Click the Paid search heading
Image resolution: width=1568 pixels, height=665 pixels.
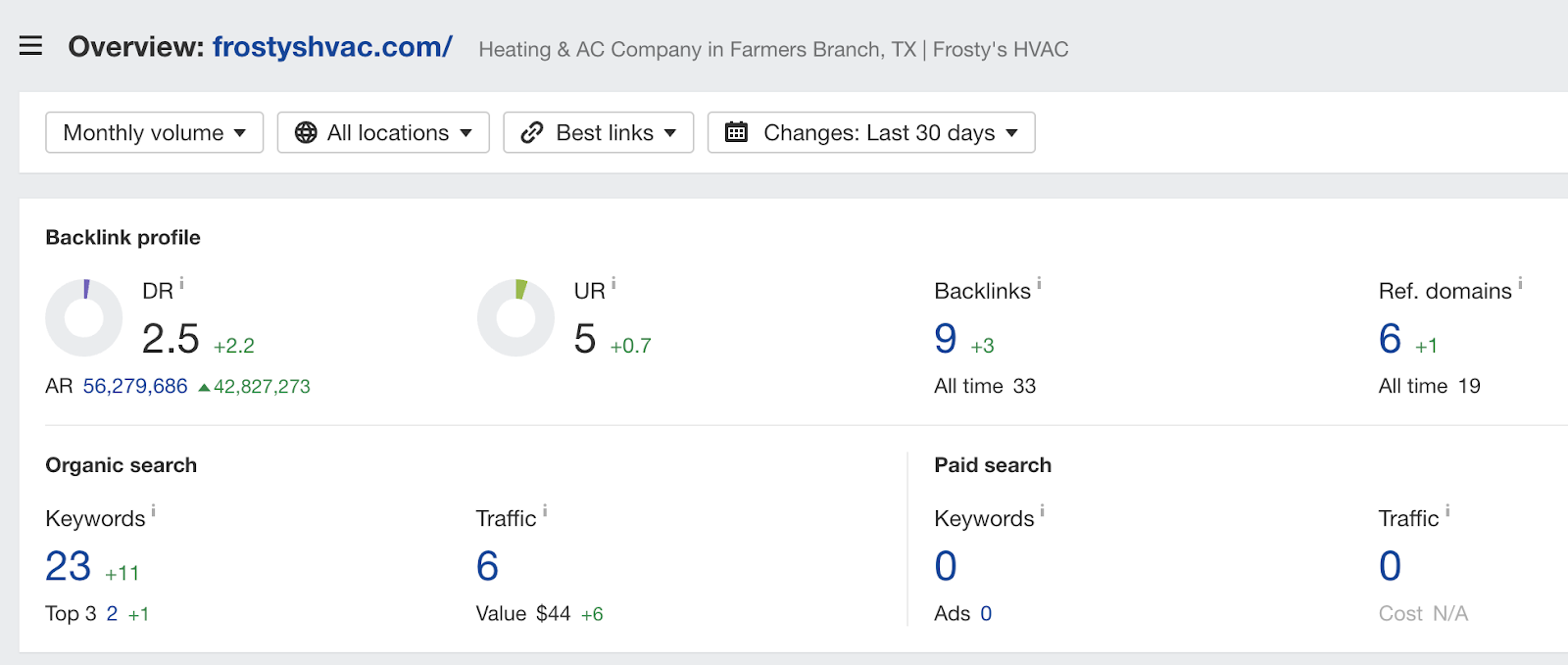(993, 465)
